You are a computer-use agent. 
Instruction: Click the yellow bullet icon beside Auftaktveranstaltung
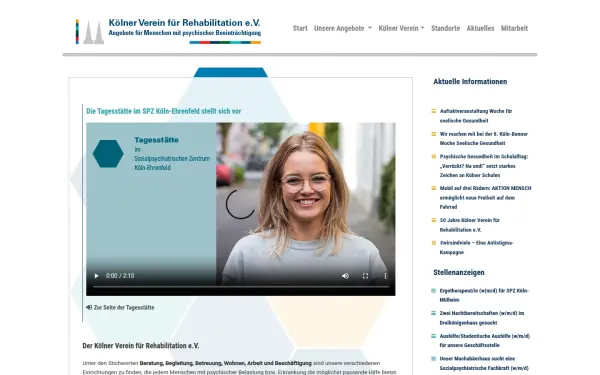pos(434,111)
